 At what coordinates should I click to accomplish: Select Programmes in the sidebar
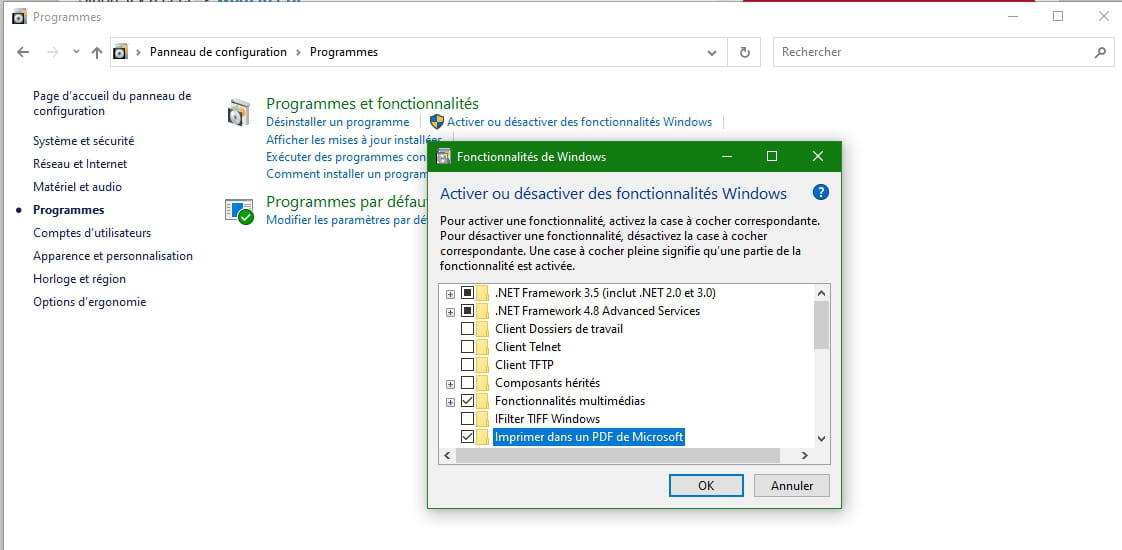pyautogui.click(x=69, y=210)
